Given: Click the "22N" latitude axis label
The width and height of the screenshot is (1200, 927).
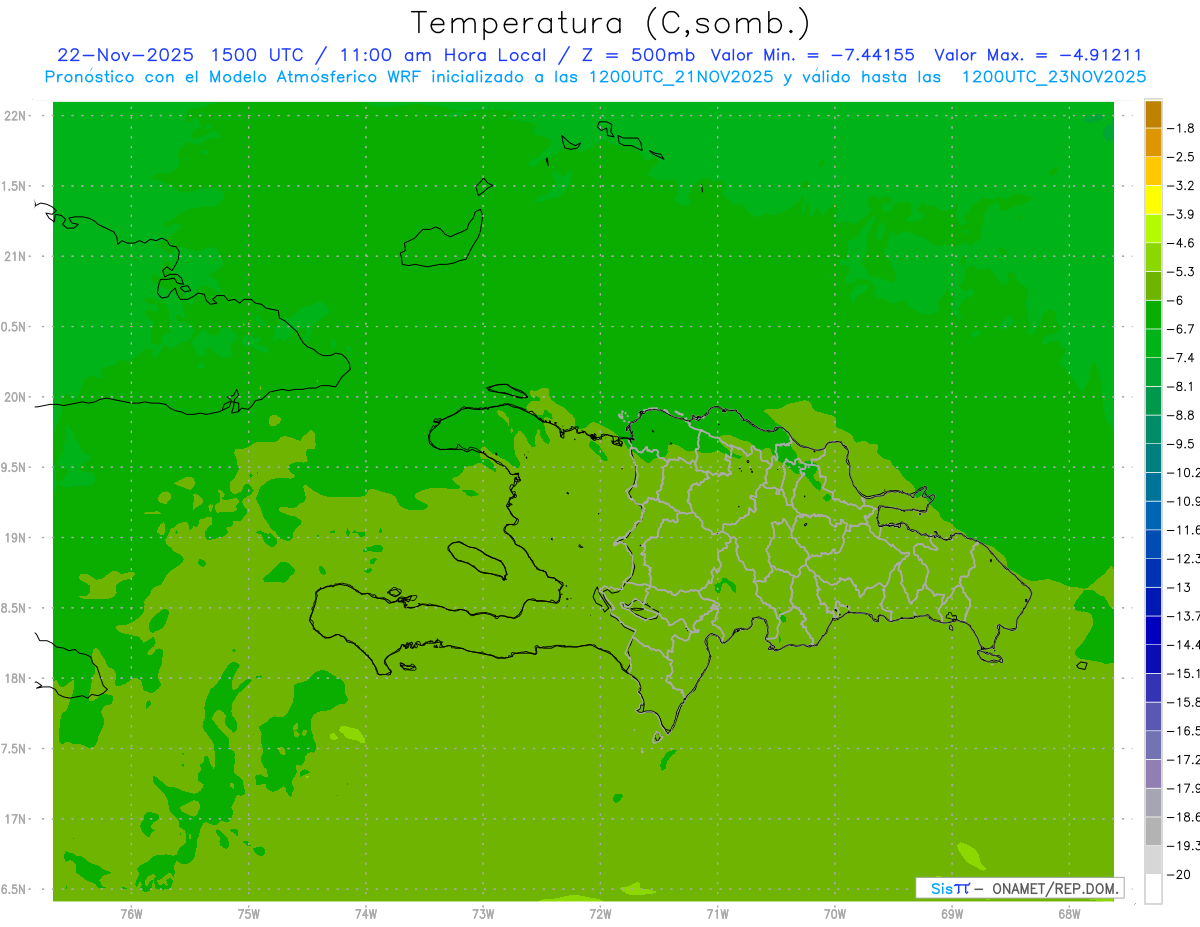Looking at the screenshot, I should 14,116.
